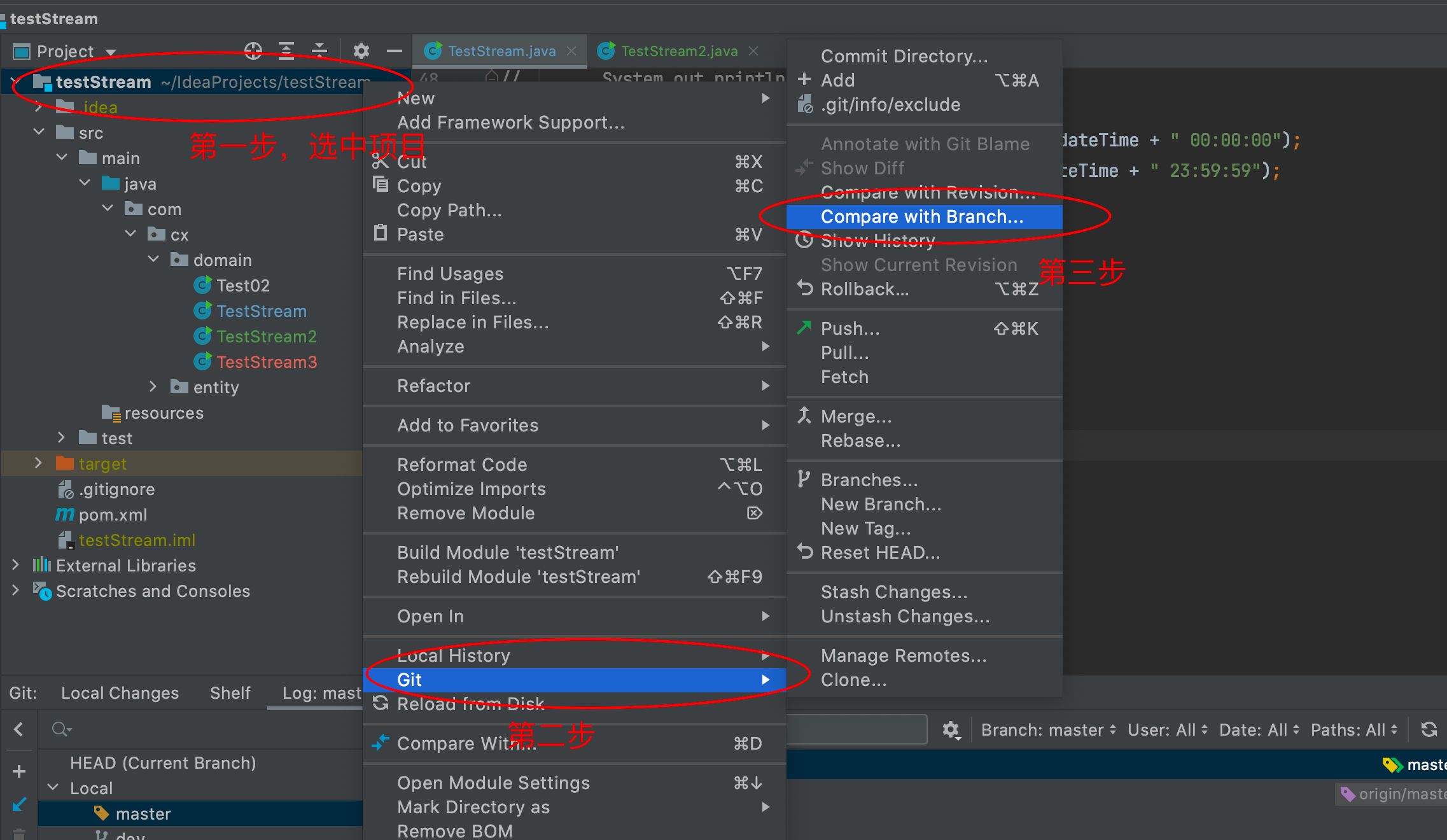Viewport: 1447px width, 840px height.
Task: Choose Compare with Branch... in Git submenu
Action: pos(924,217)
